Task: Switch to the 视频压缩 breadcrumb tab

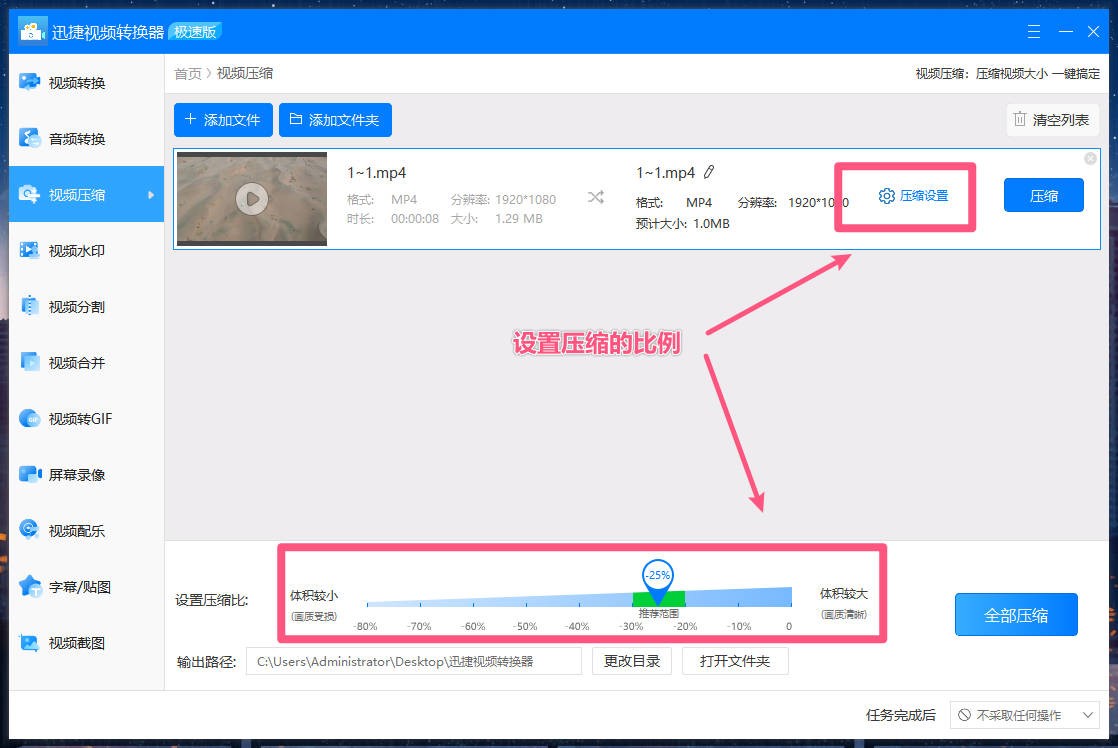Action: (245, 73)
